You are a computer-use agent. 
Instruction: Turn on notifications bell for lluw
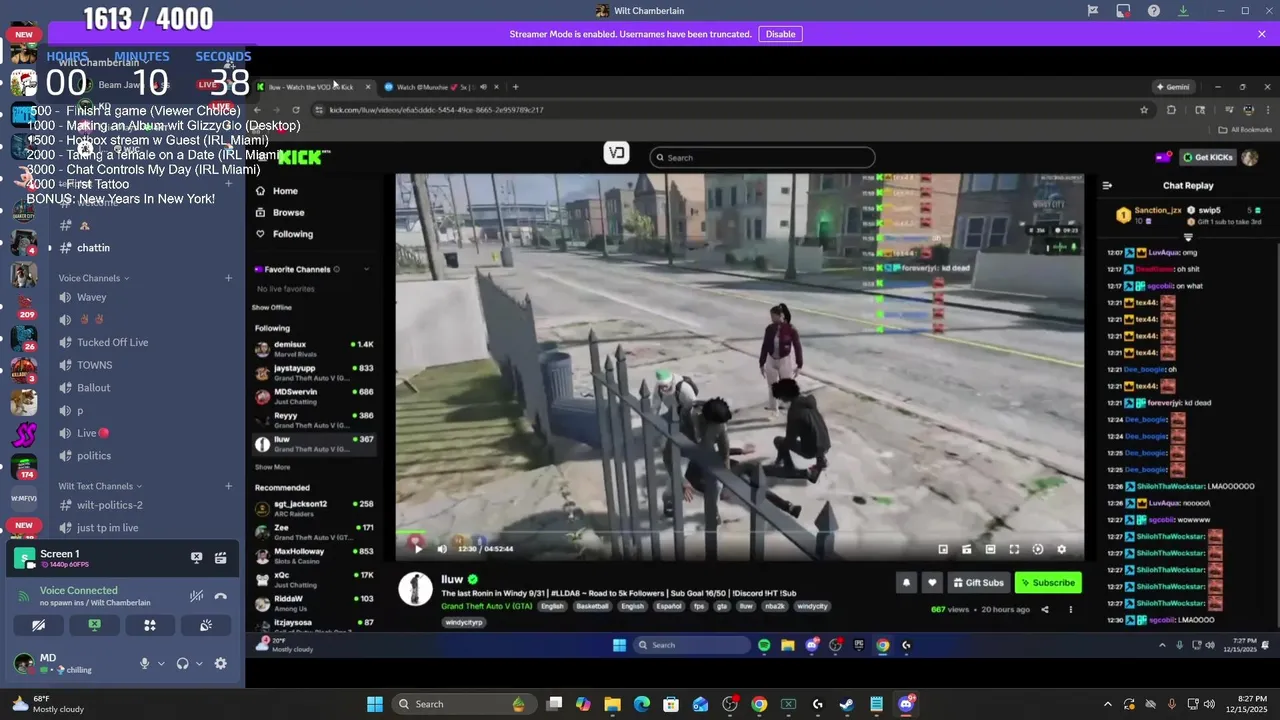tap(907, 582)
